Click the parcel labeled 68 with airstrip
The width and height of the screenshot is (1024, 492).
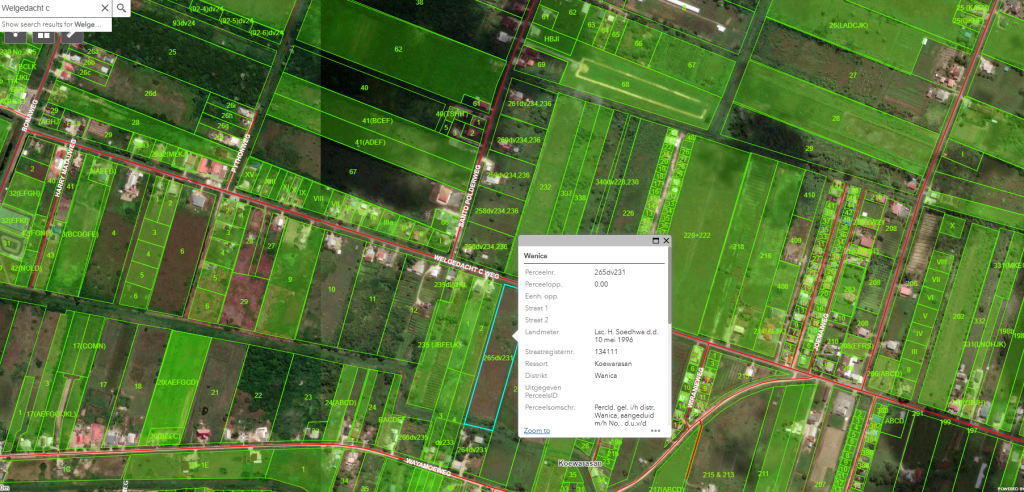click(x=625, y=85)
